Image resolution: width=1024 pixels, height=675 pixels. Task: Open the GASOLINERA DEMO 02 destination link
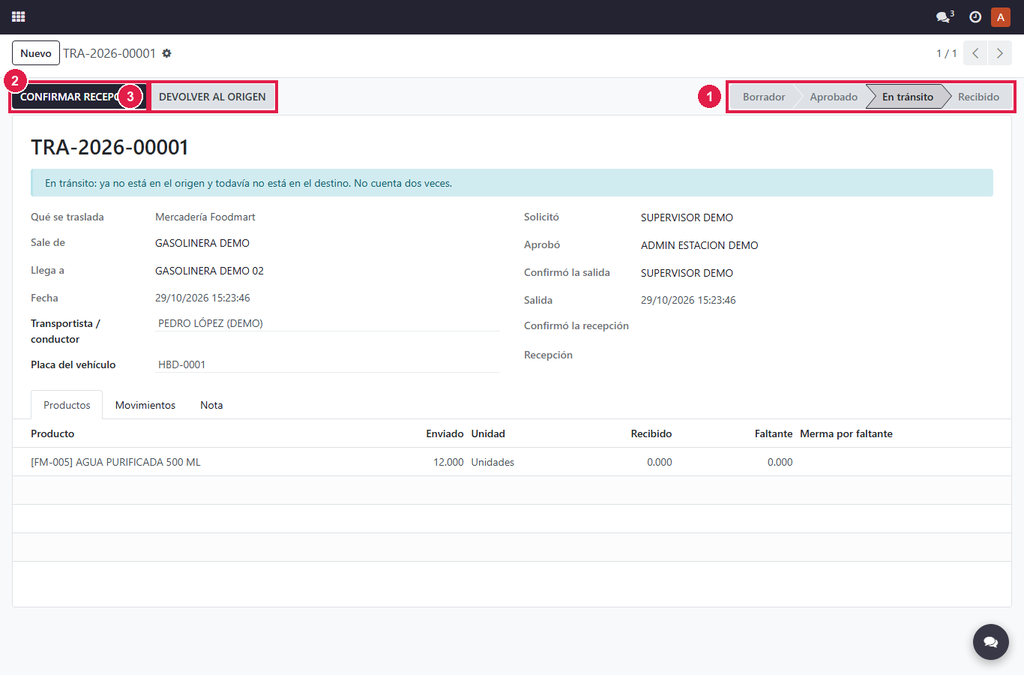coord(210,271)
